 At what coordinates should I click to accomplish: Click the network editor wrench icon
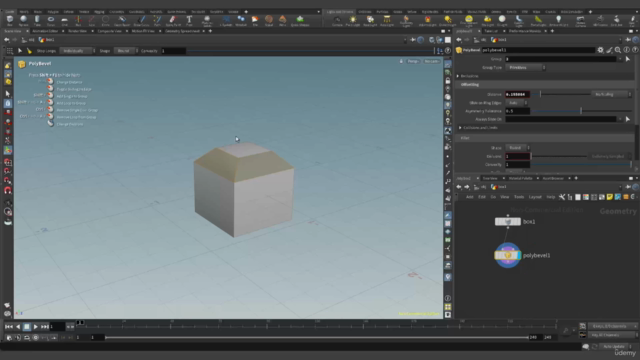(x=562, y=197)
